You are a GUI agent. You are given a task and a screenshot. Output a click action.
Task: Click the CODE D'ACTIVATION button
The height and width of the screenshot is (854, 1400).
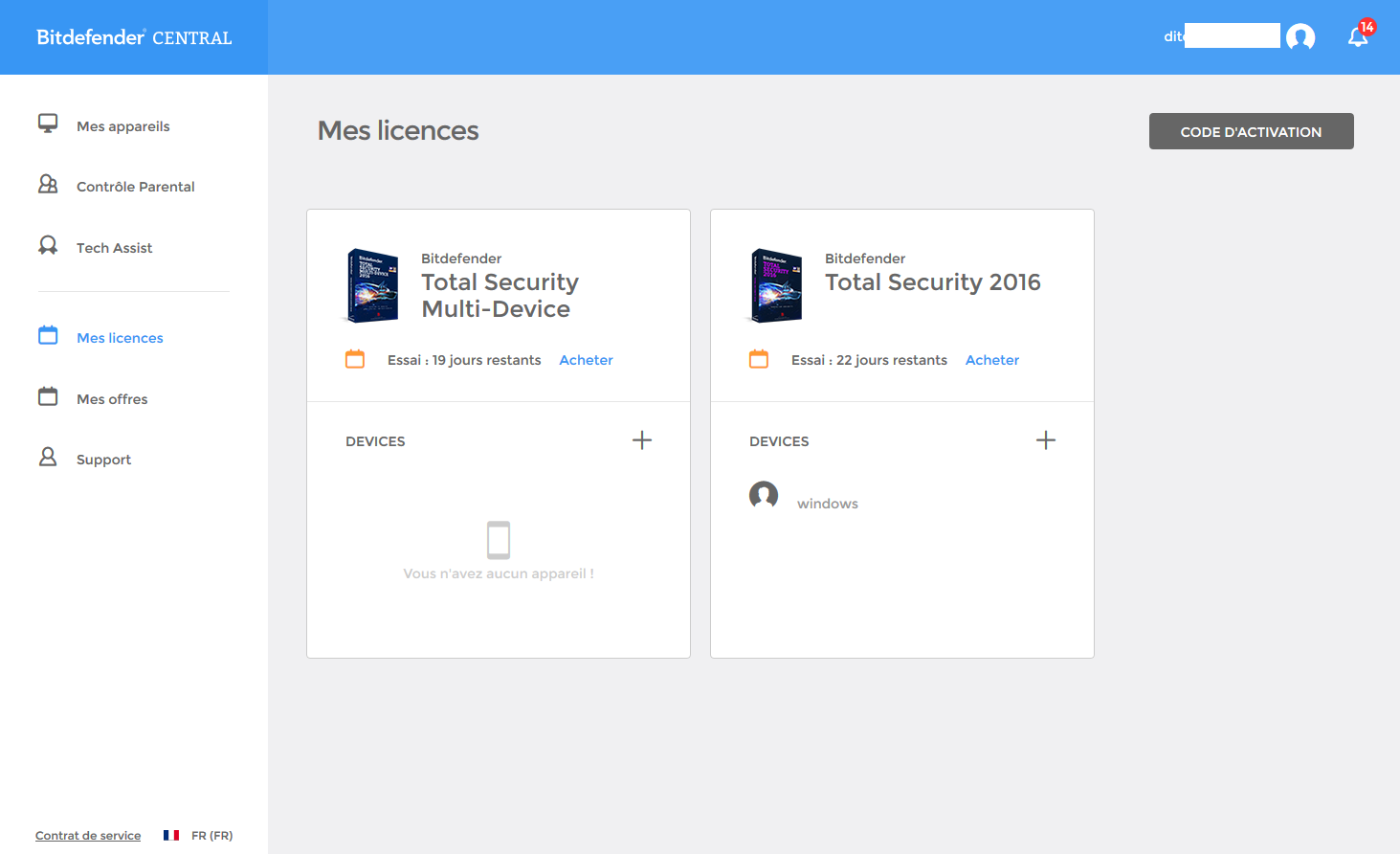point(1252,131)
